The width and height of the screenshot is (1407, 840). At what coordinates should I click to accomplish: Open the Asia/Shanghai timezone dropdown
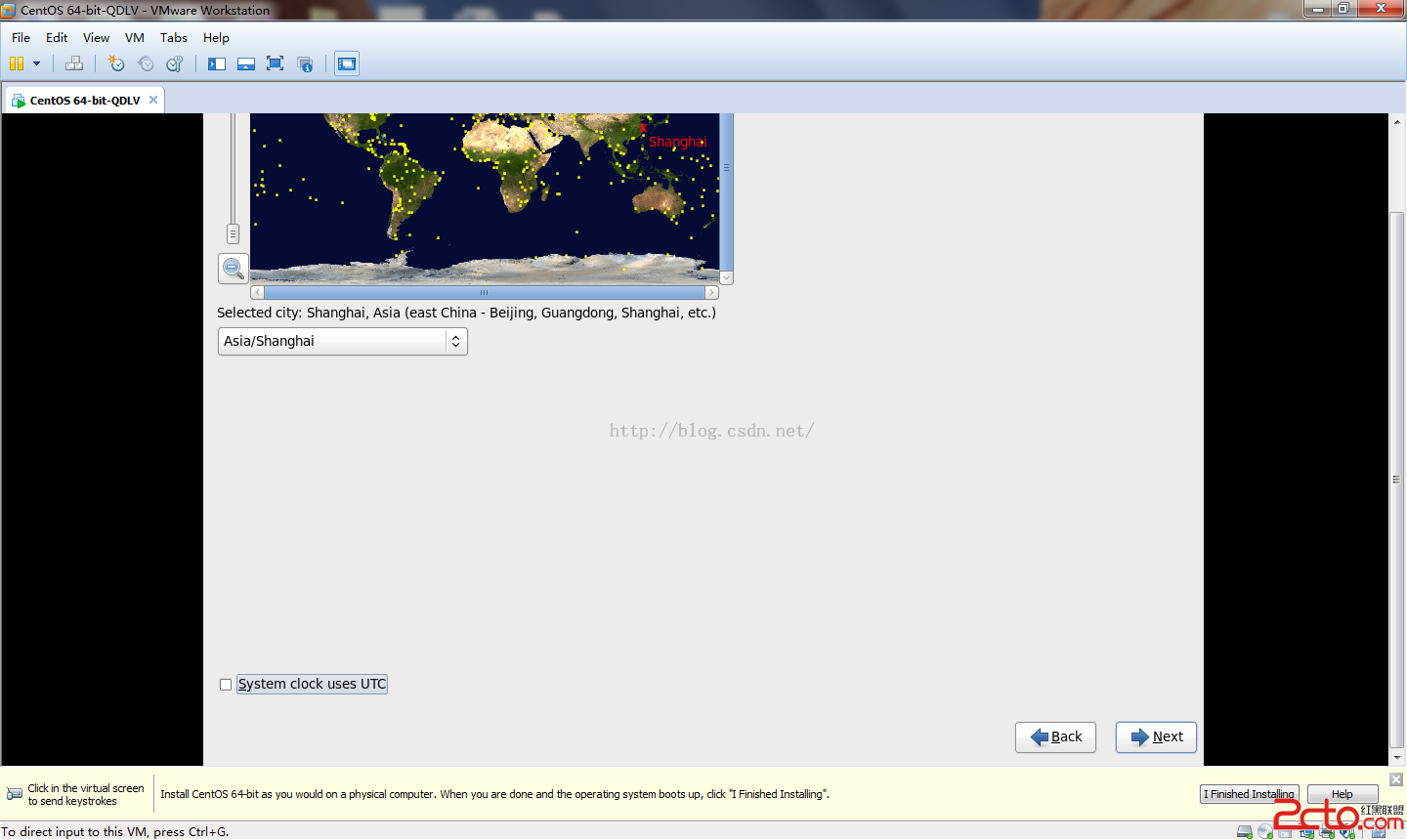point(343,341)
